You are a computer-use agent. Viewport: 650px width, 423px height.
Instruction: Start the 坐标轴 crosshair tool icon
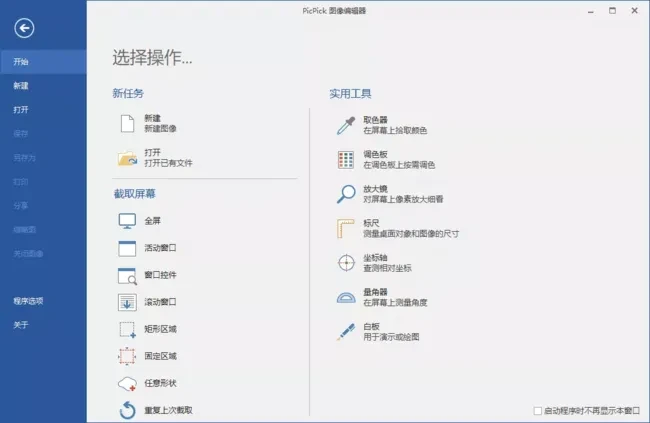tap(346, 263)
